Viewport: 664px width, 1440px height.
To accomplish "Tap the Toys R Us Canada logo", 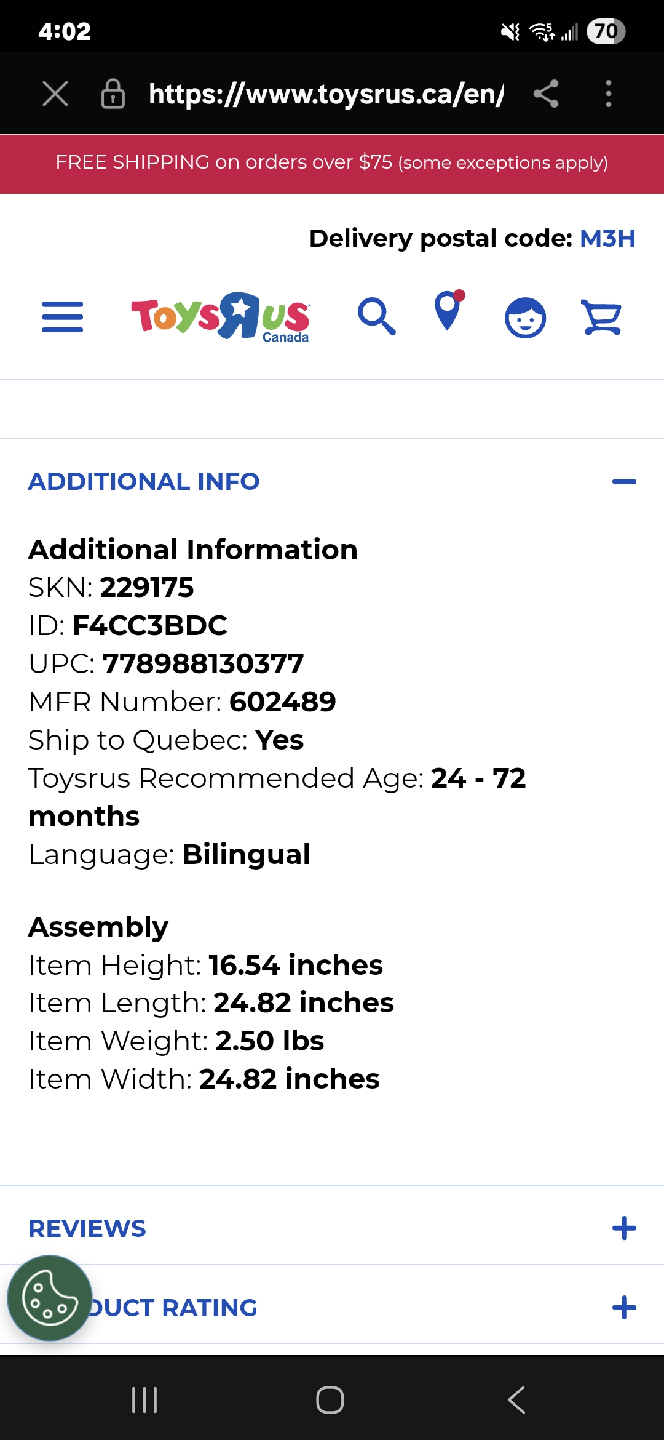I will click(x=221, y=317).
